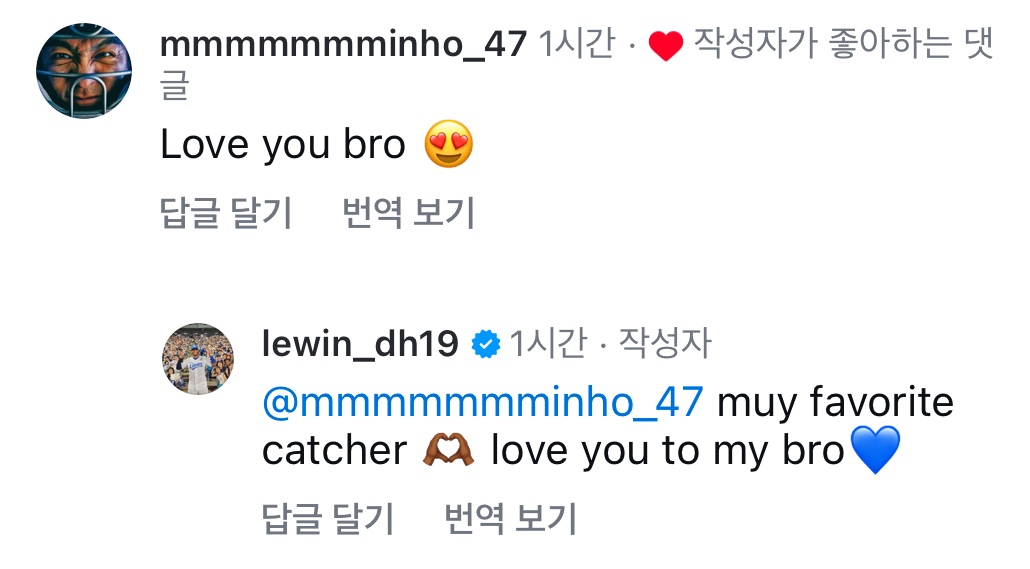
Task: Click the red heart author-liked icon
Action: (665, 46)
